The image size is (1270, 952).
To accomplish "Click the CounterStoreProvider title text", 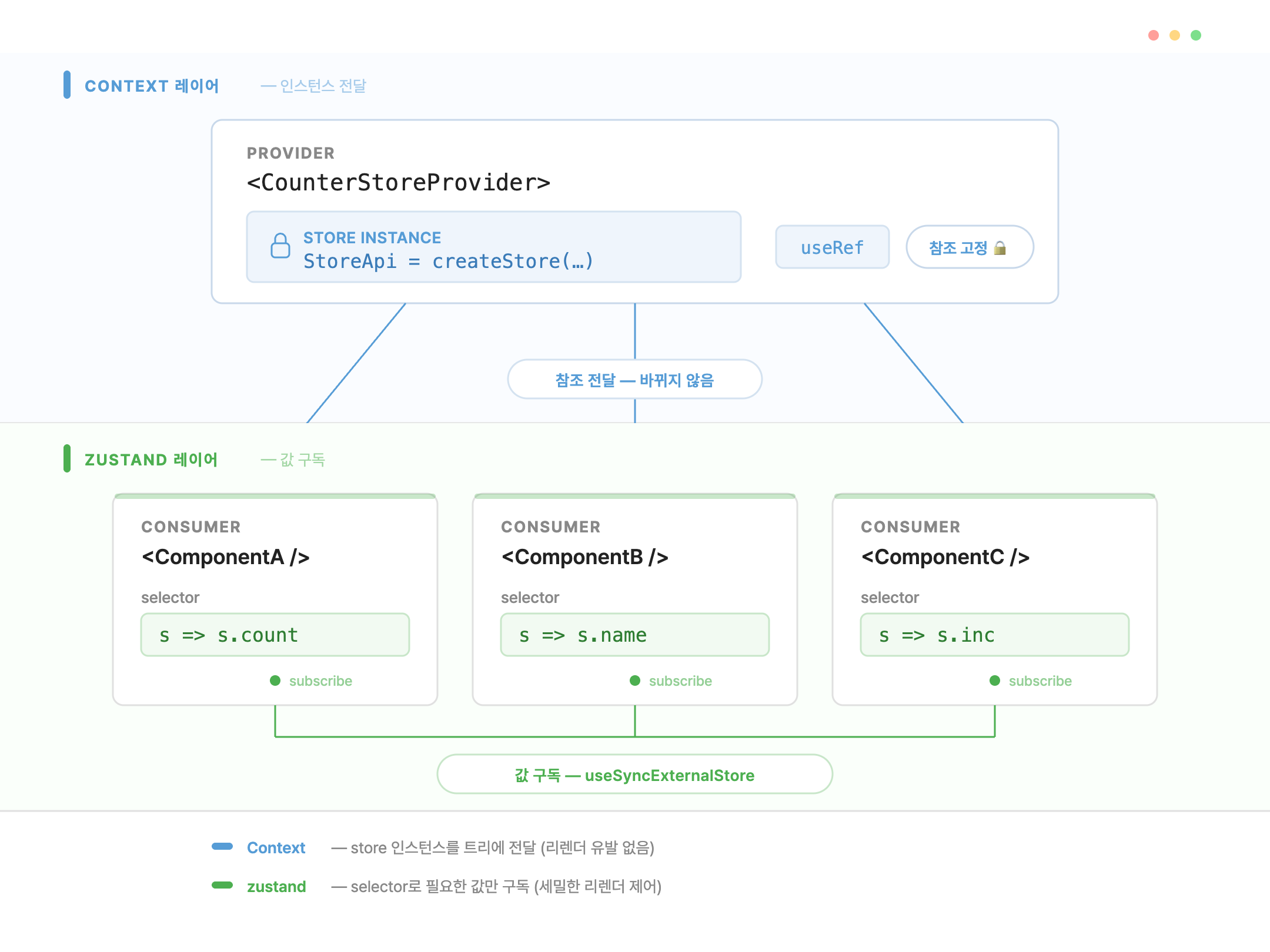I will pyautogui.click(x=399, y=183).
